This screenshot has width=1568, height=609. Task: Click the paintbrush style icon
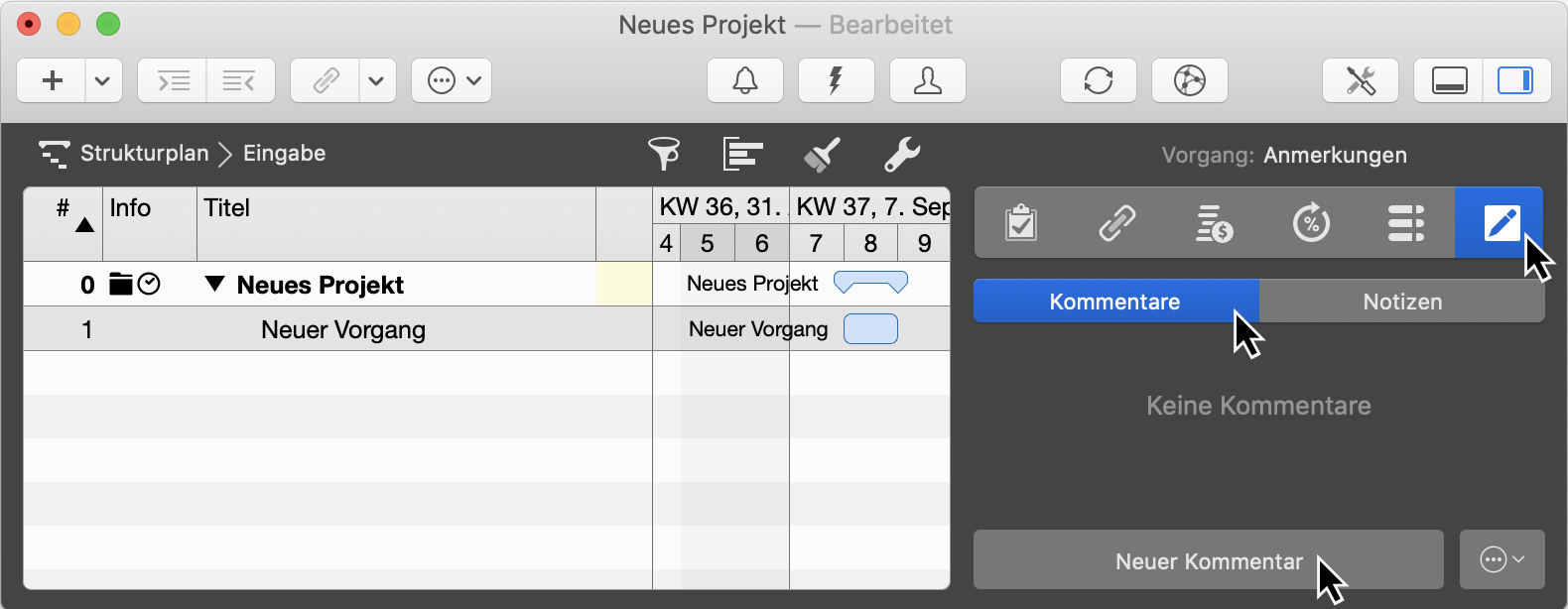click(x=822, y=154)
